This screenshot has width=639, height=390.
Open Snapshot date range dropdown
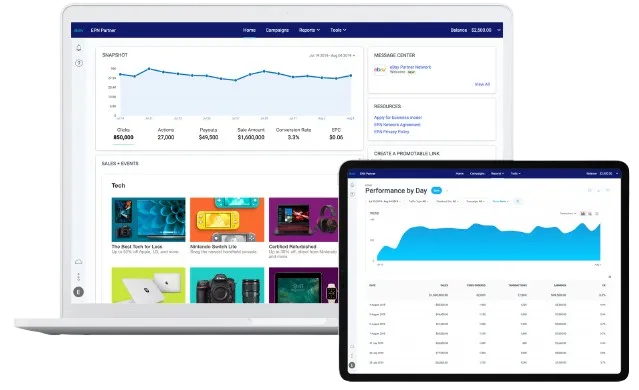332,55
